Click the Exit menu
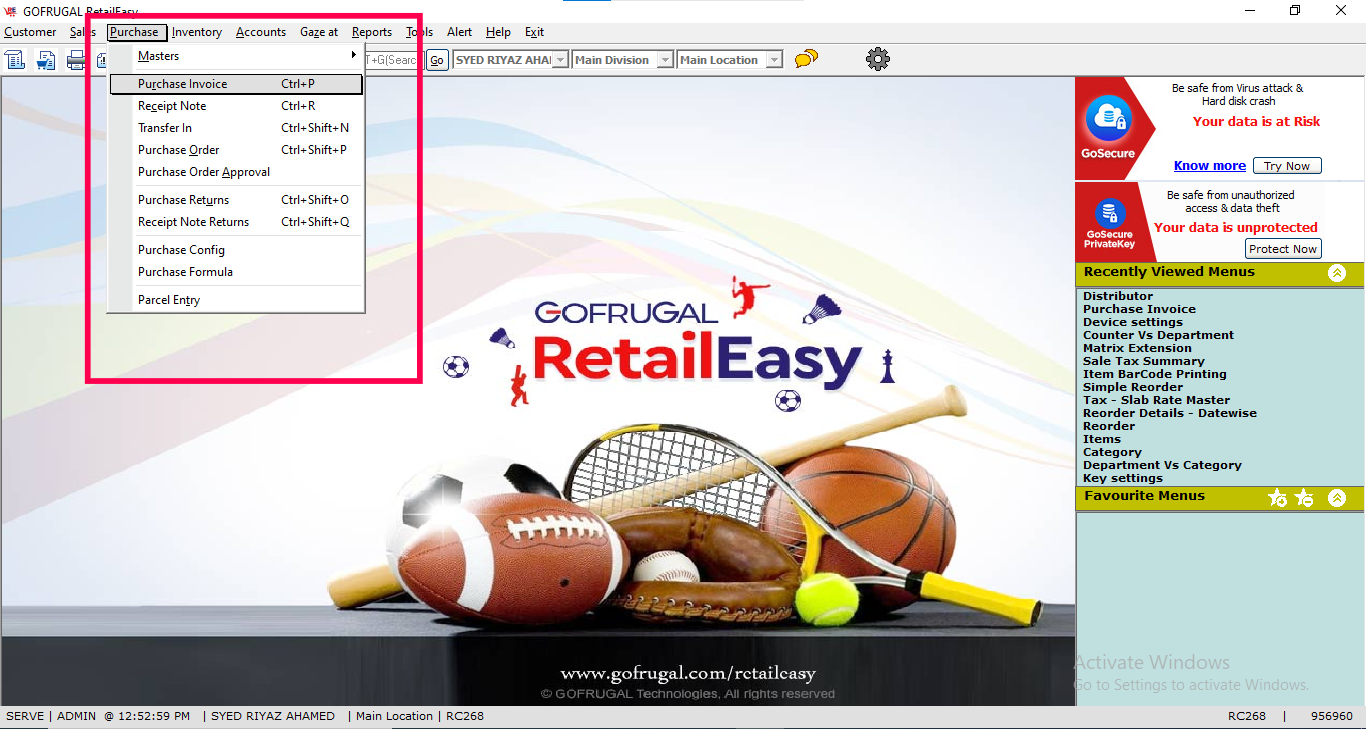 535,32
